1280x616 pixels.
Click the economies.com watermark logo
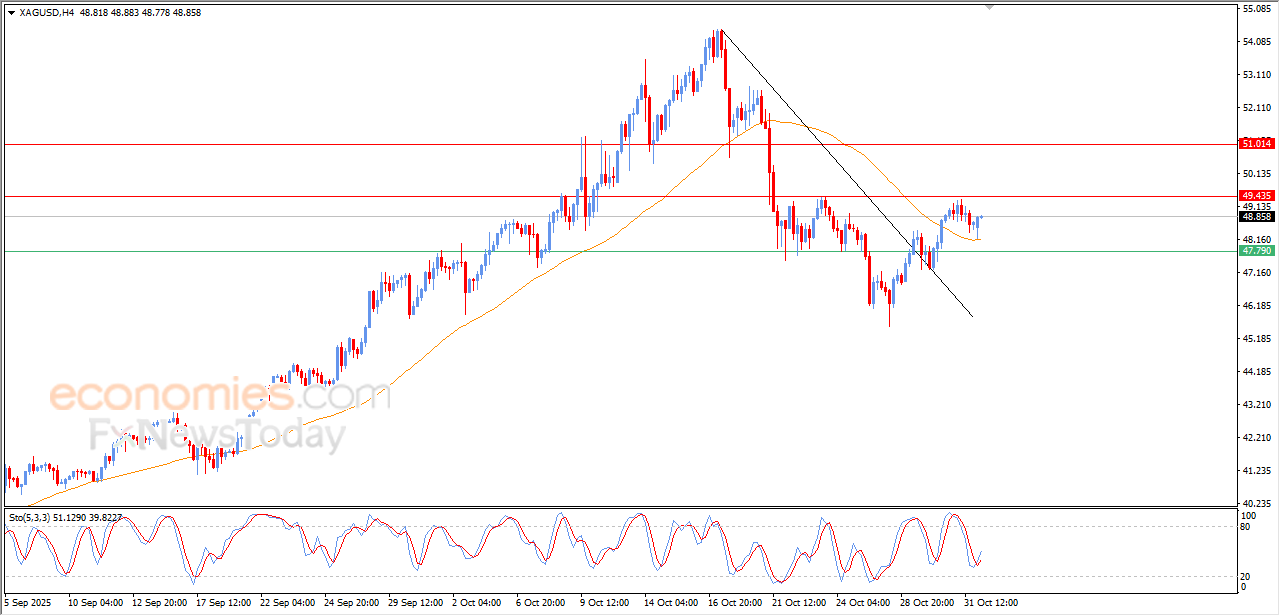click(220, 394)
